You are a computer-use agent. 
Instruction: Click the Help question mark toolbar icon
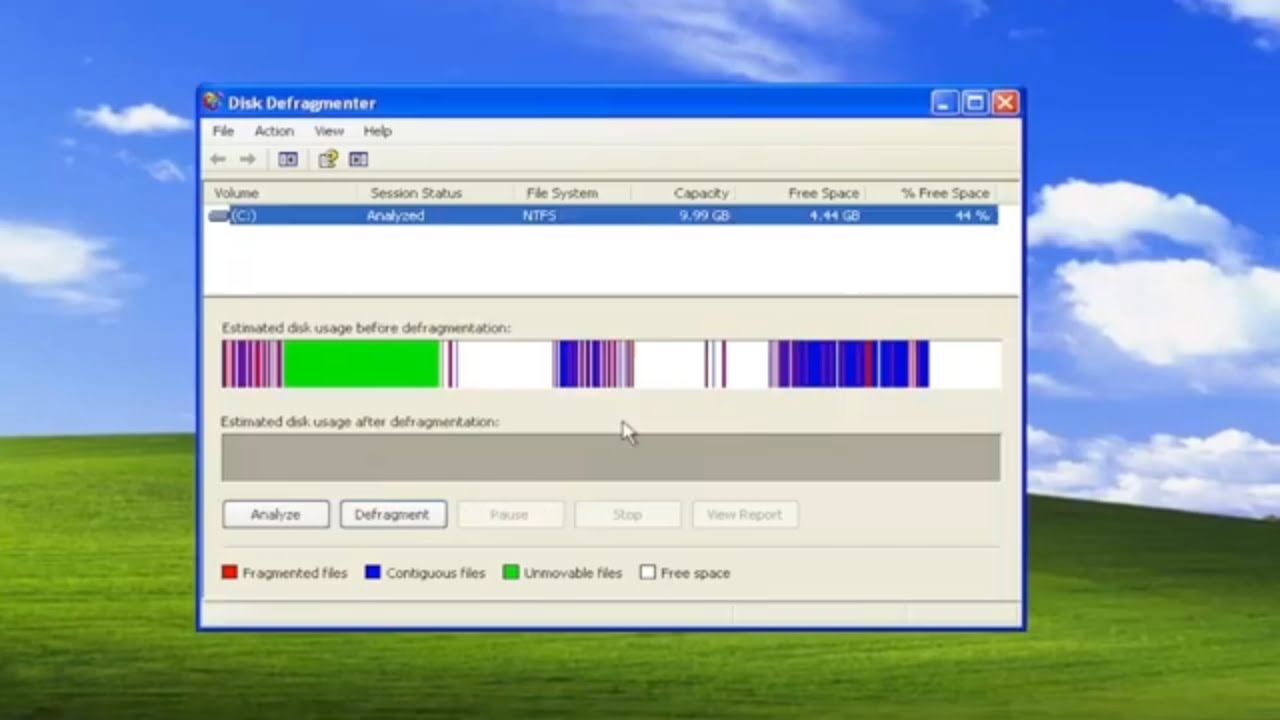tap(327, 159)
